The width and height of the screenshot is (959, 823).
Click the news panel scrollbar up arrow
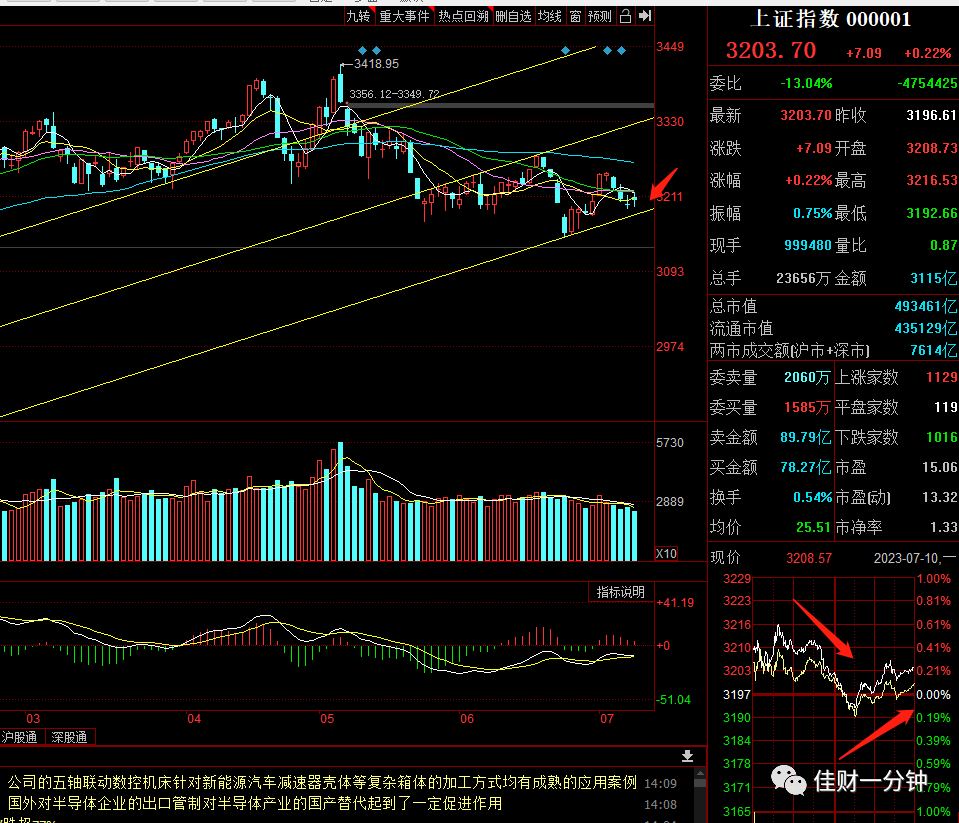tap(700, 774)
